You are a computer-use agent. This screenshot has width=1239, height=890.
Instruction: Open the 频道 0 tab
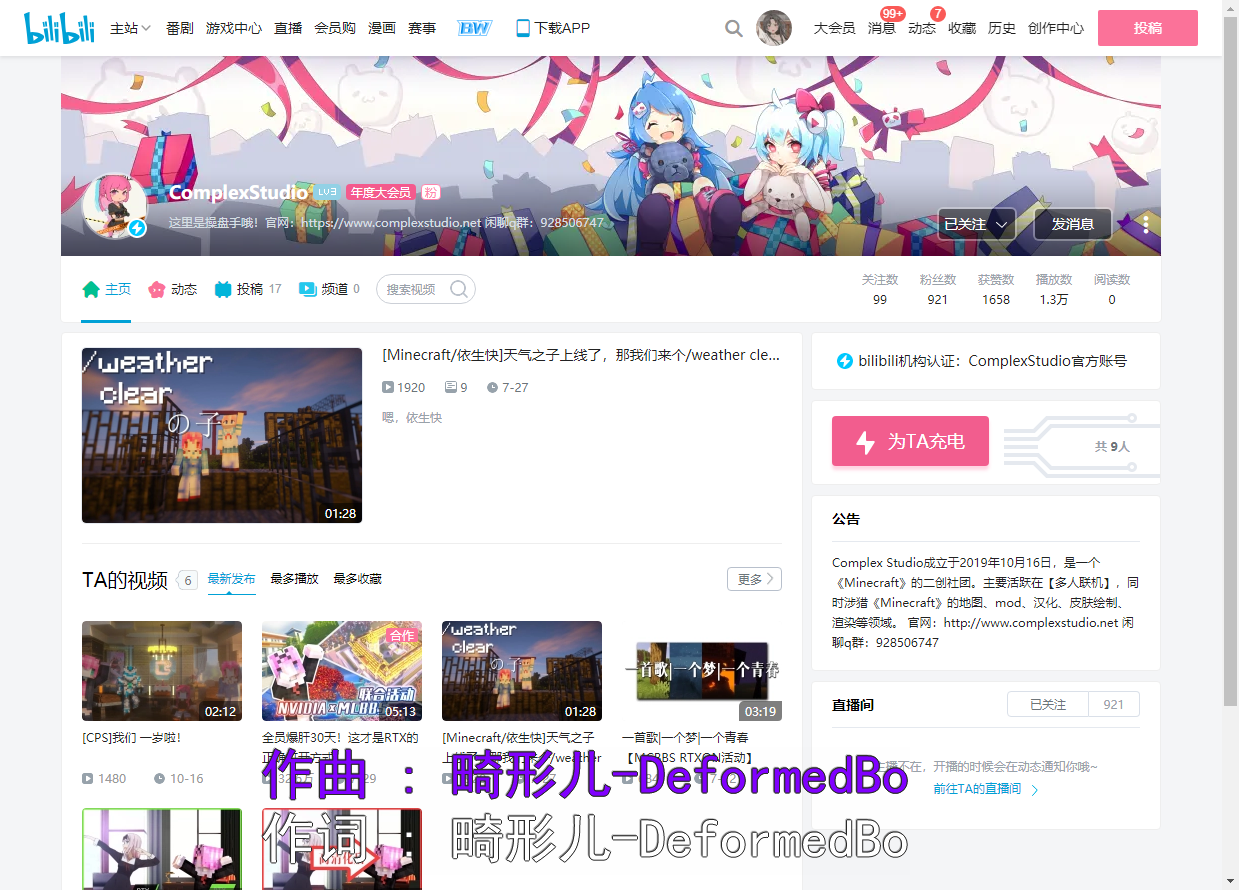tap(329, 289)
